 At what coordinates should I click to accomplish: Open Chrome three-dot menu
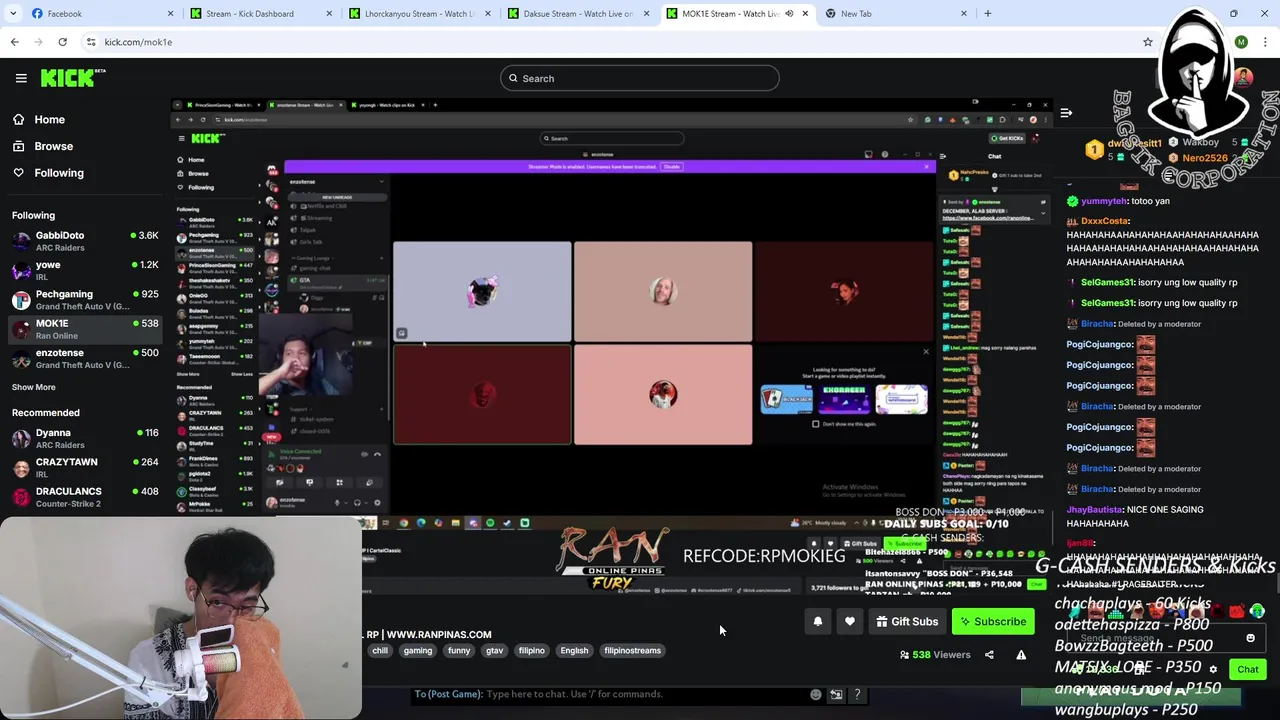point(1265,42)
